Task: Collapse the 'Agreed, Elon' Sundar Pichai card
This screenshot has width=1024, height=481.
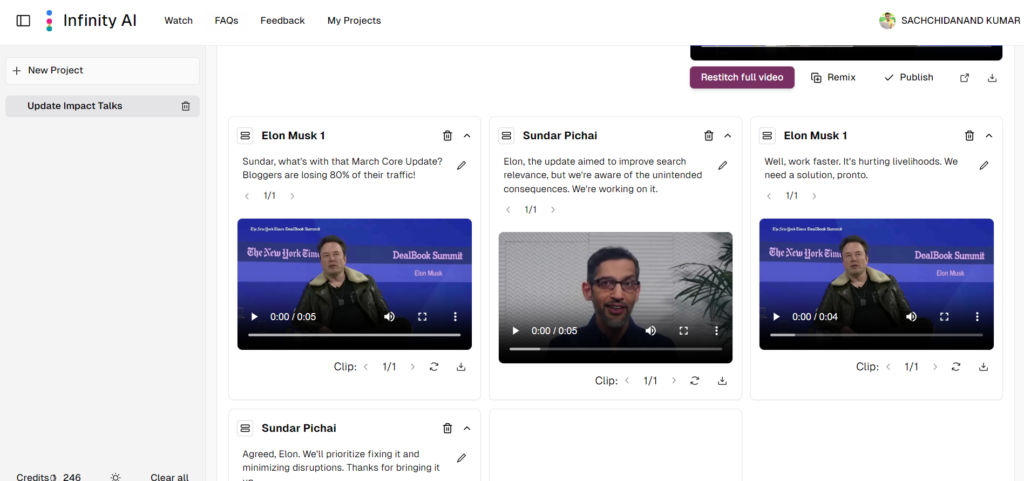Action: point(467,428)
